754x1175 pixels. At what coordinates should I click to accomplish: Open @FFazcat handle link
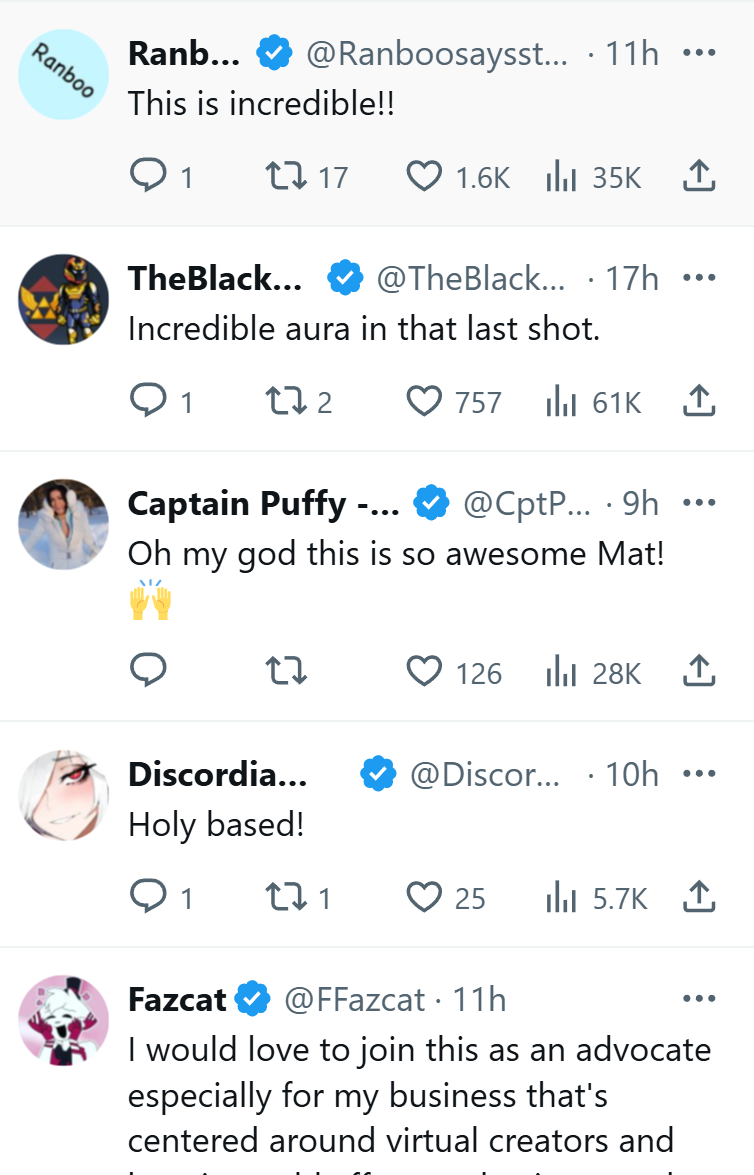[355, 999]
